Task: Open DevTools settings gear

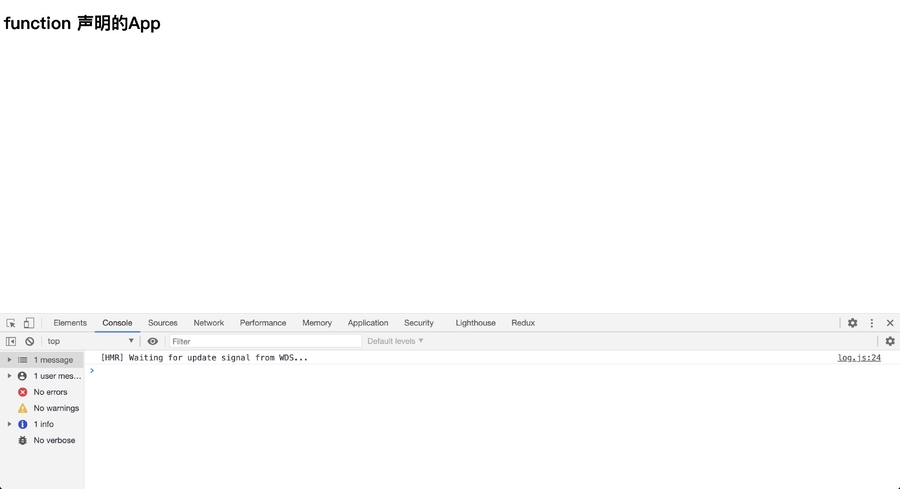Action: 852,323
